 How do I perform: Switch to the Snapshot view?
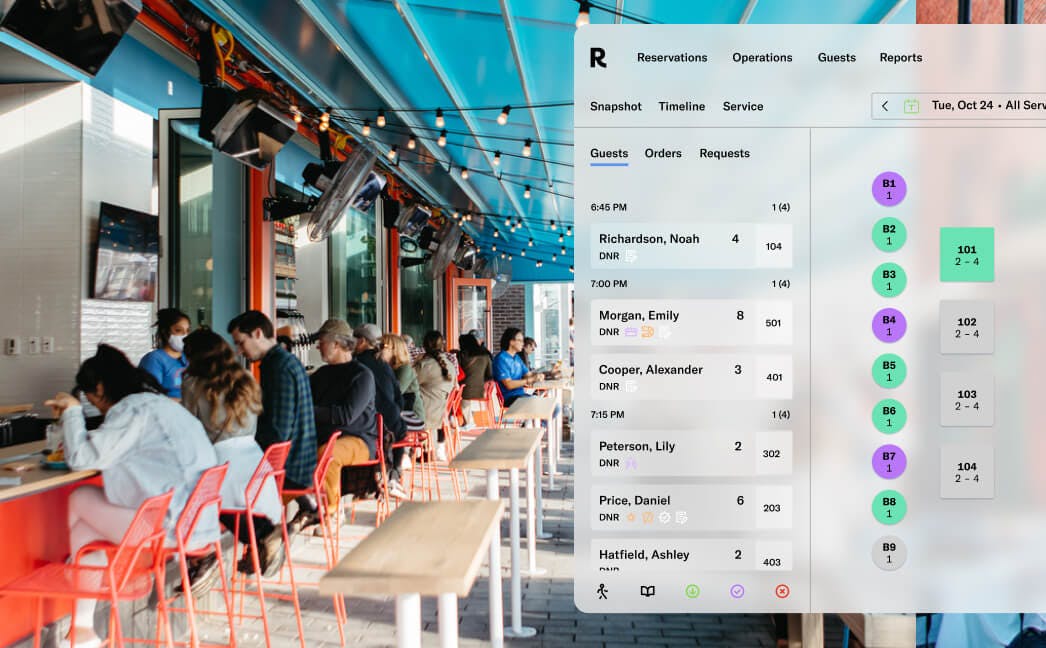(x=616, y=107)
